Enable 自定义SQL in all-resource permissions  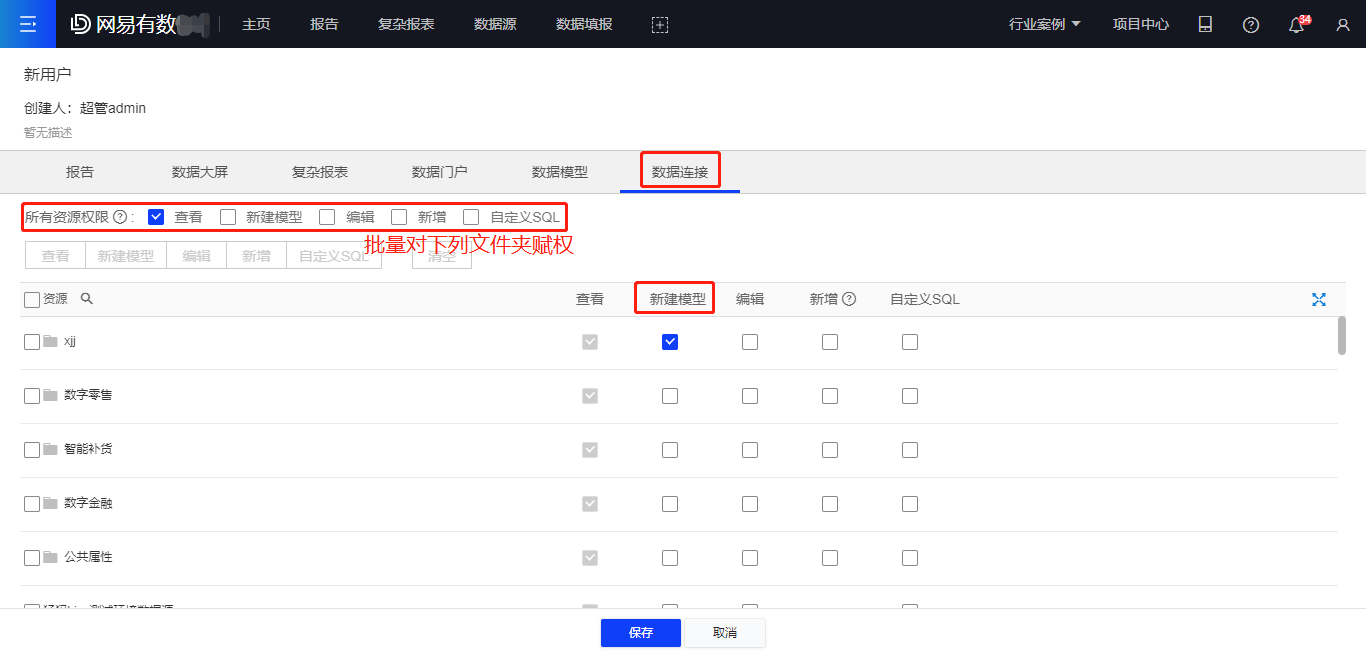471,217
